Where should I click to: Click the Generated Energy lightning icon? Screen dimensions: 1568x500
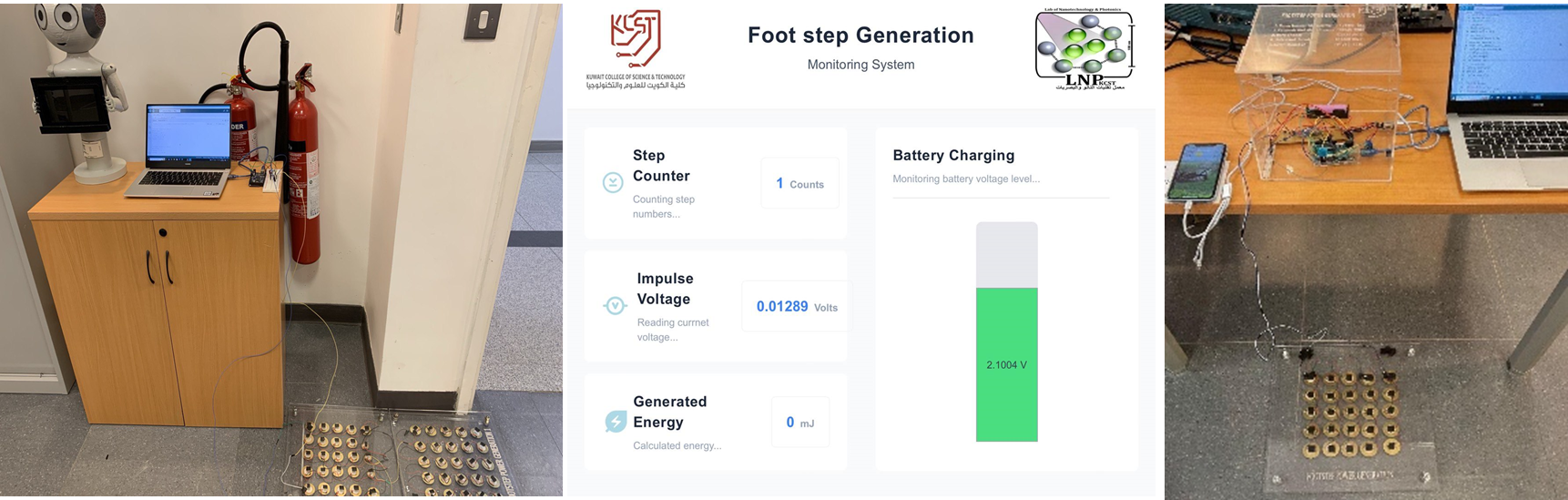[x=616, y=422]
